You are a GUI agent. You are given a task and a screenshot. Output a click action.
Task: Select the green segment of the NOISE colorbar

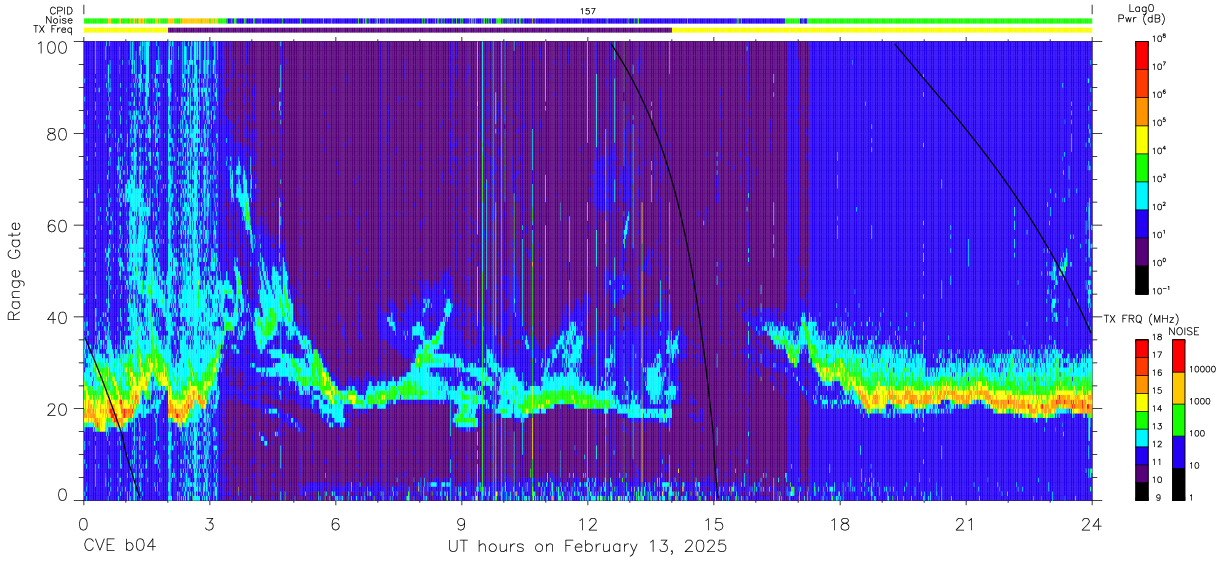1179,419
